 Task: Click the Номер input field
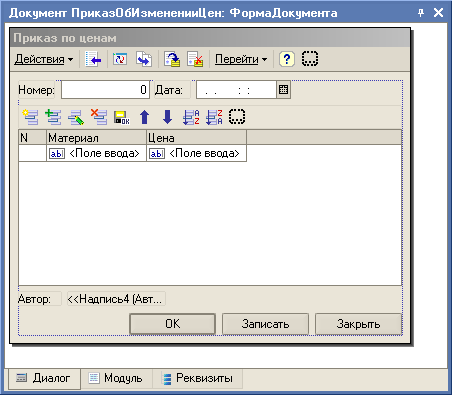point(105,90)
